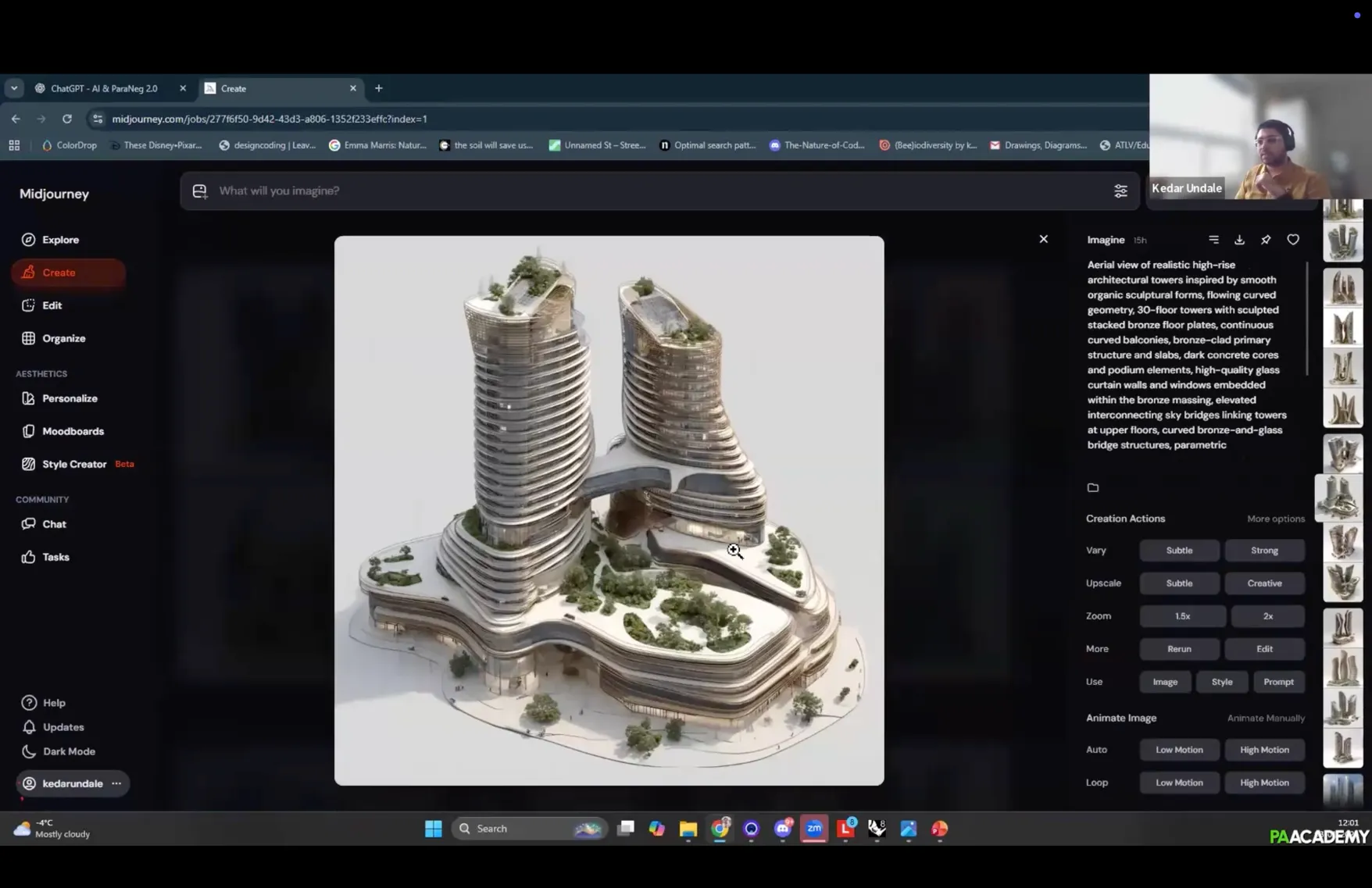
Task: Select Animate Manually option
Action: 1265,718
